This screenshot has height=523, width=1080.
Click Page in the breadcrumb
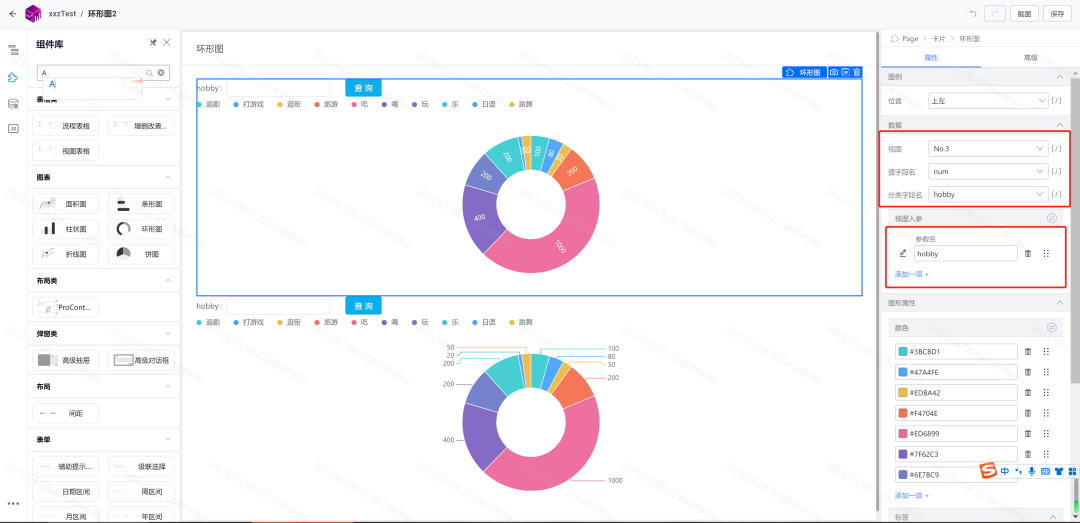(x=910, y=39)
